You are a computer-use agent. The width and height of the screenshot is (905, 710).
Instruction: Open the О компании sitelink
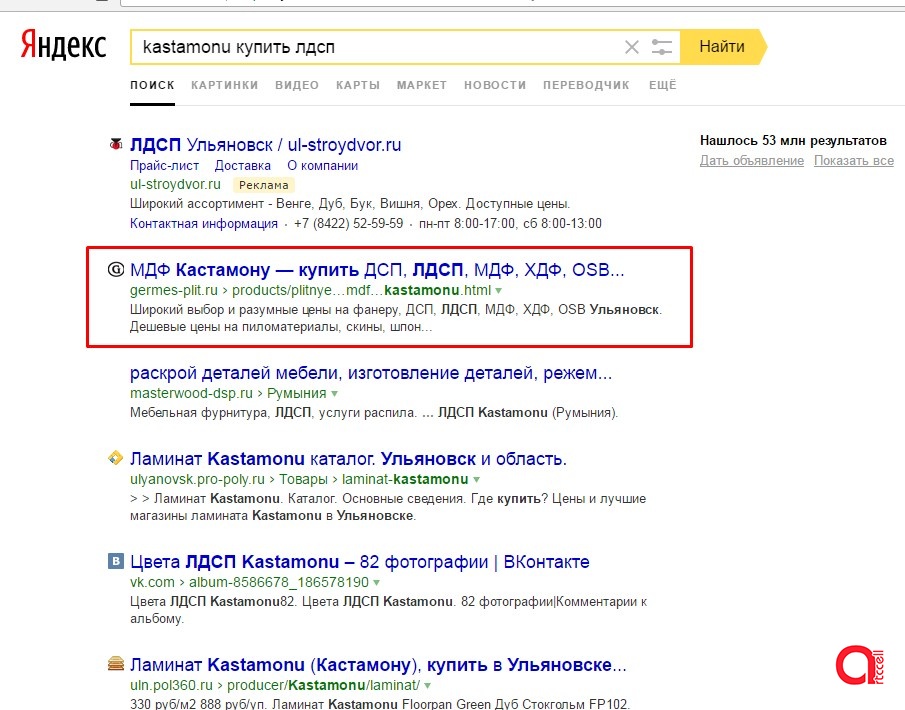323,166
